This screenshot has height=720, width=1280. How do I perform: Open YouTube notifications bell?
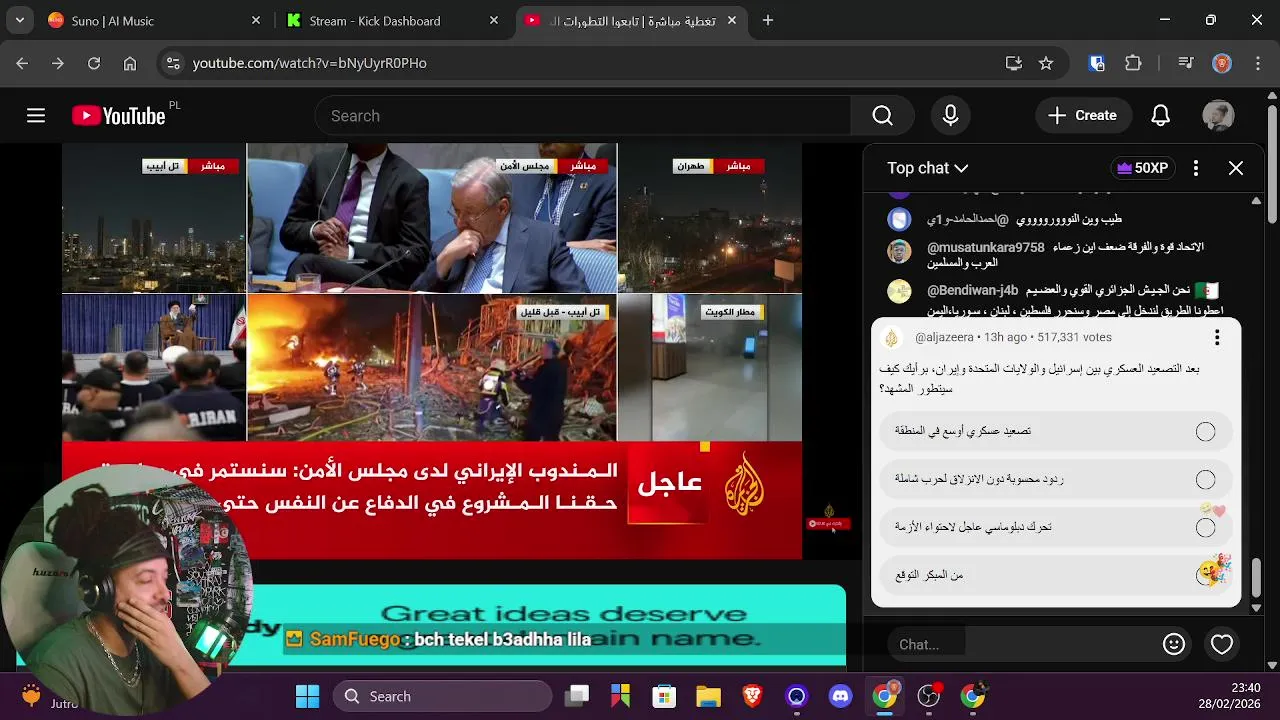(x=1160, y=116)
